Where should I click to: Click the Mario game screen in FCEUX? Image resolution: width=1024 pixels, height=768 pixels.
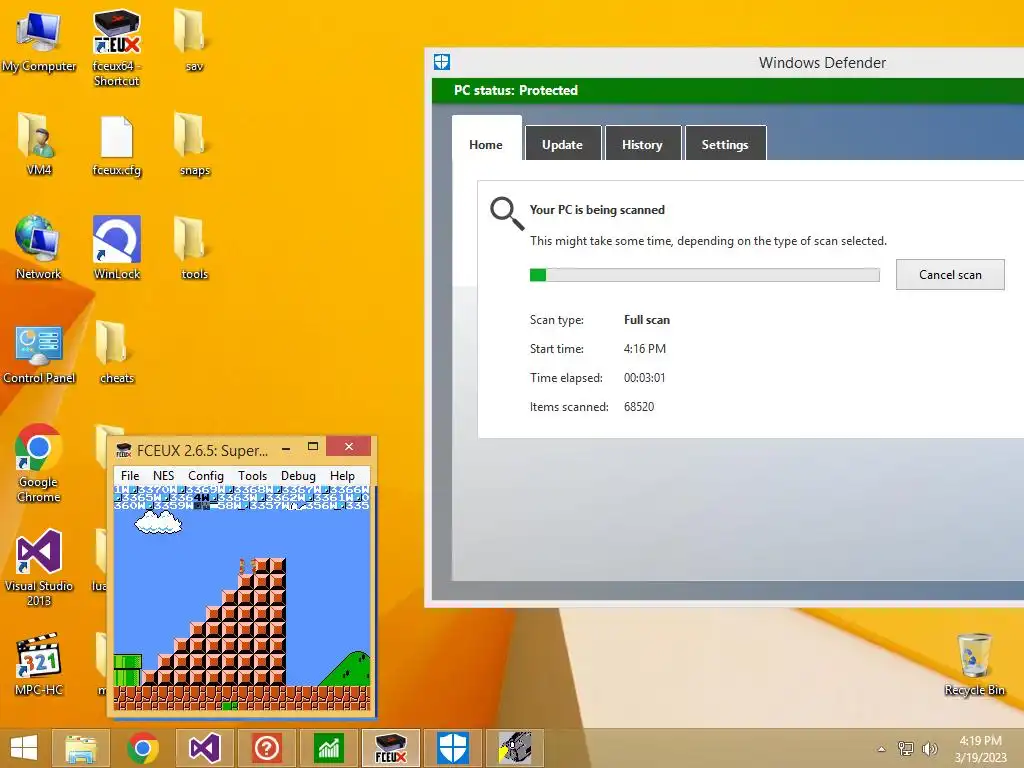tap(242, 598)
